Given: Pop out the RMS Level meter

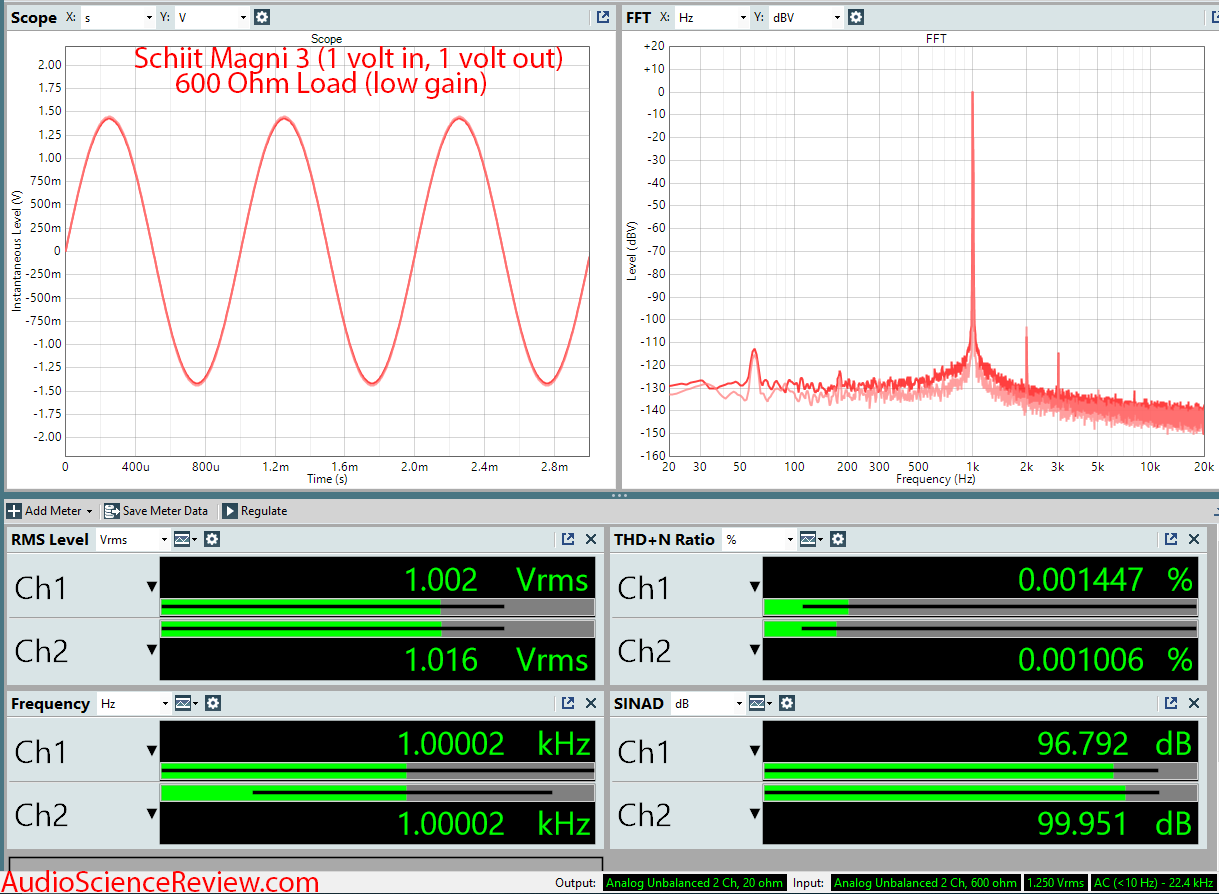Looking at the screenshot, I should (x=568, y=539).
